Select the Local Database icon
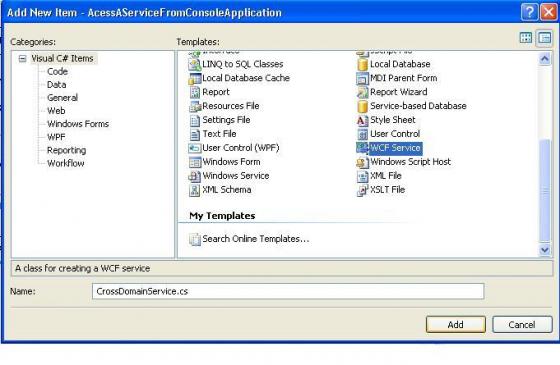Screen dimensions: 560x365 click(362, 65)
